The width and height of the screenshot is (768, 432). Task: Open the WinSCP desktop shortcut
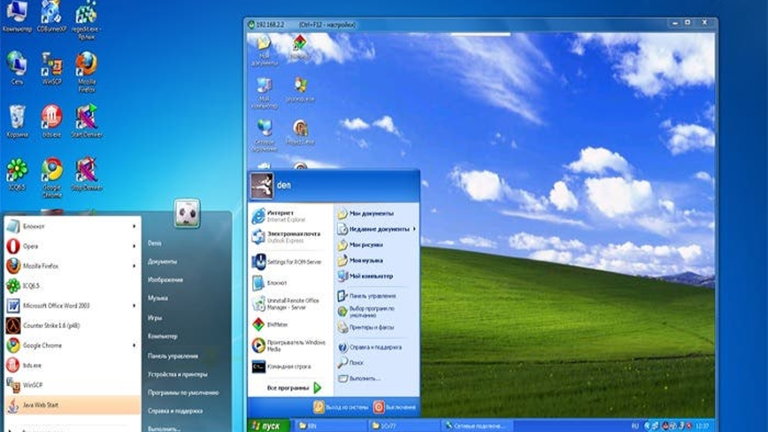click(51, 68)
